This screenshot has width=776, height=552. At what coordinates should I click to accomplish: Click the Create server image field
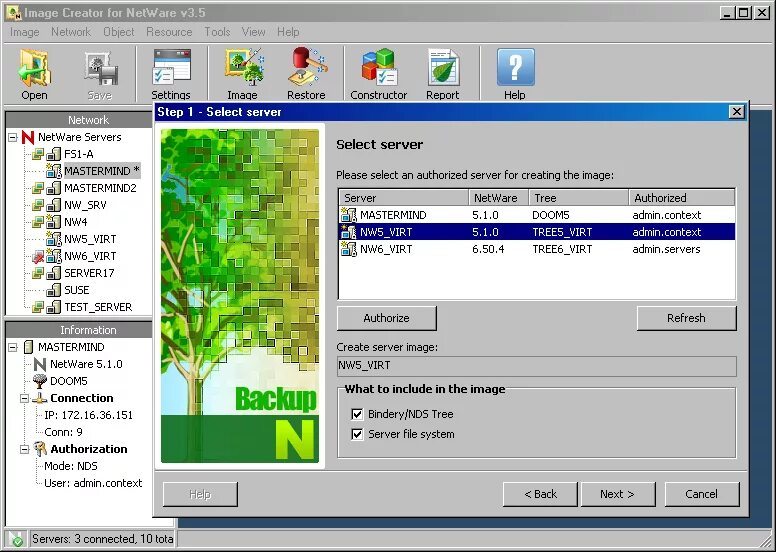[x=536, y=366]
